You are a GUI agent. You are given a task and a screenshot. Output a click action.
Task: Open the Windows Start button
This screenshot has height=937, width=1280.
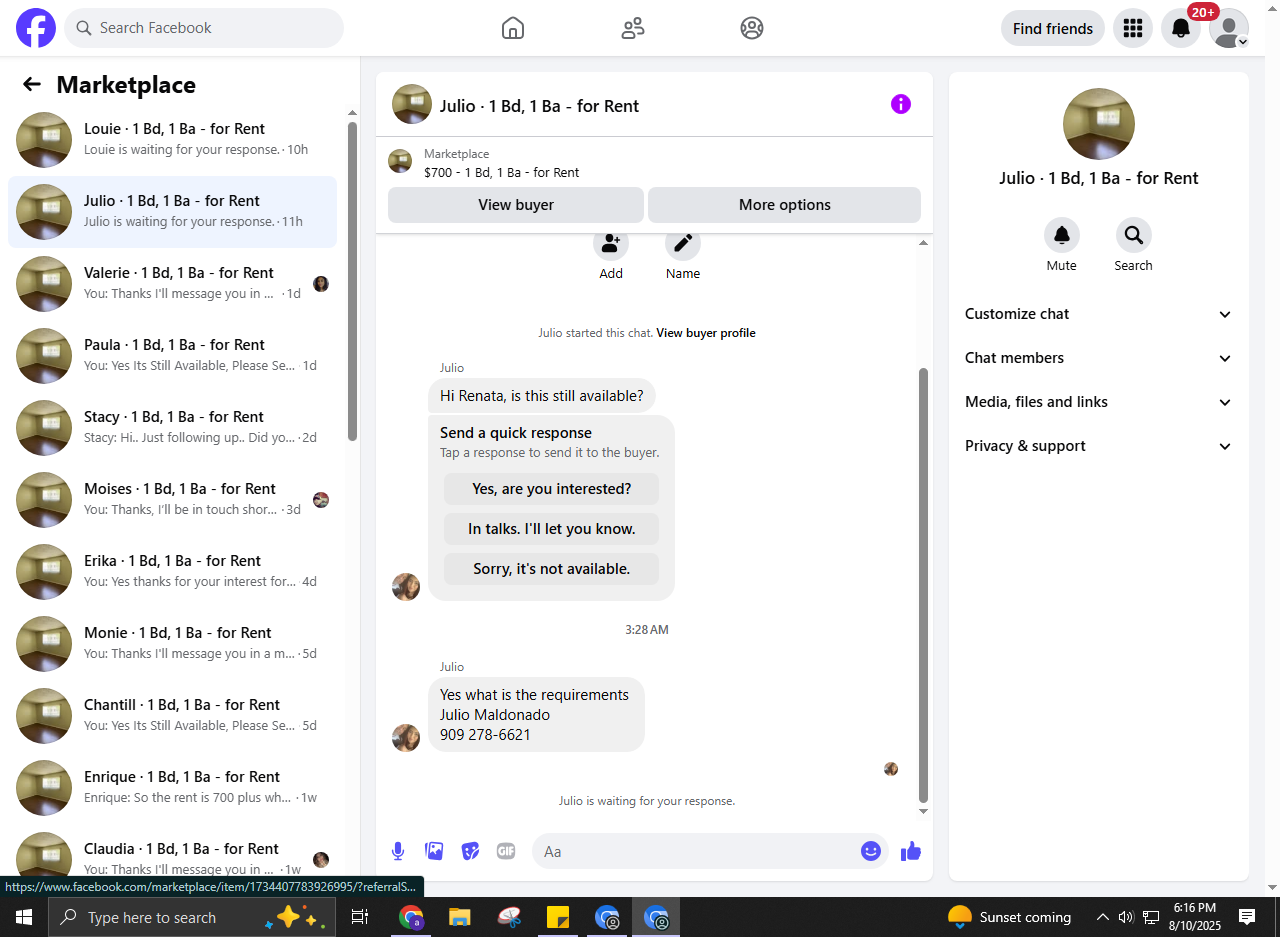point(24,917)
